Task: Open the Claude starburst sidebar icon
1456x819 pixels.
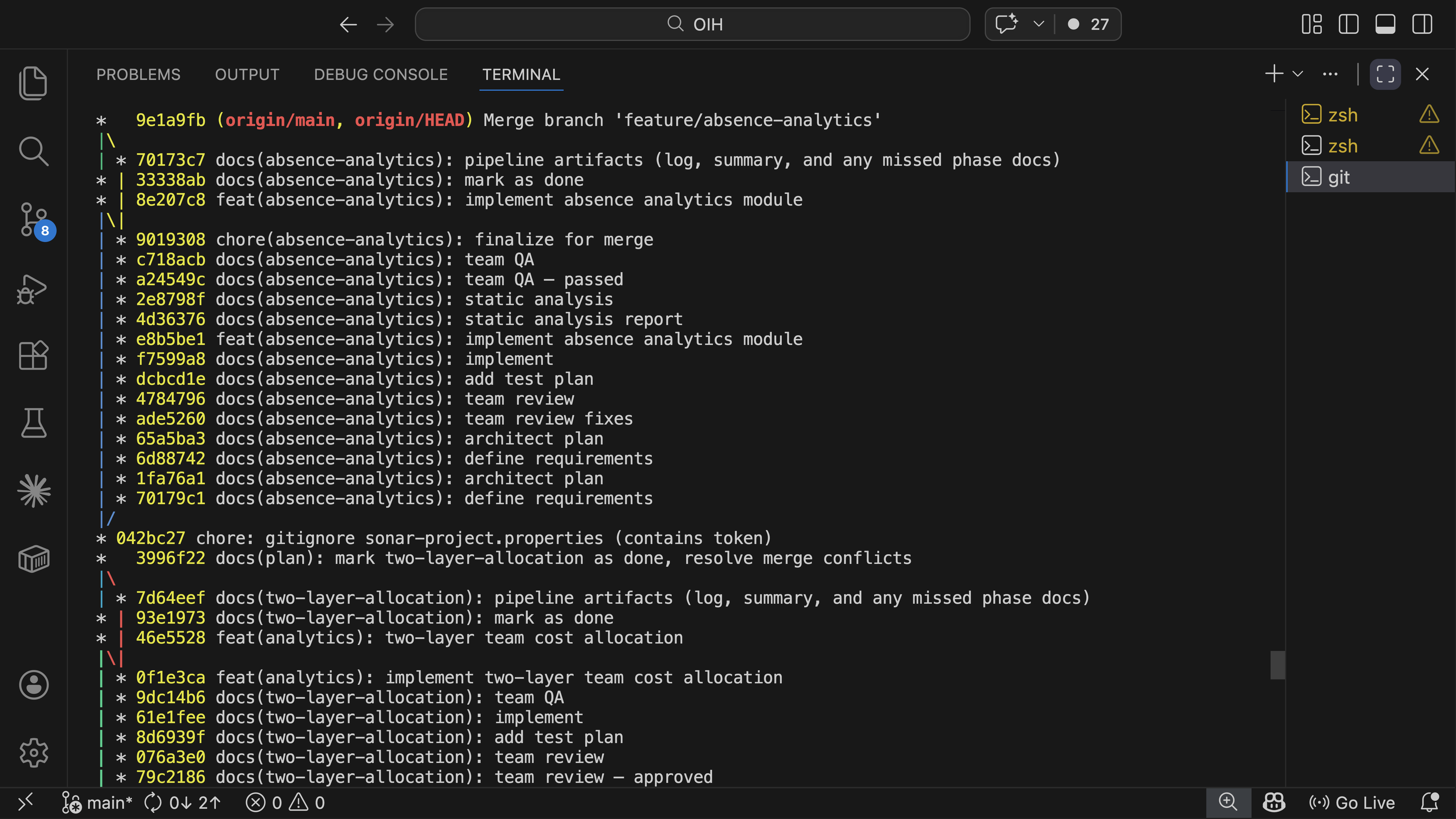Action: click(x=33, y=491)
